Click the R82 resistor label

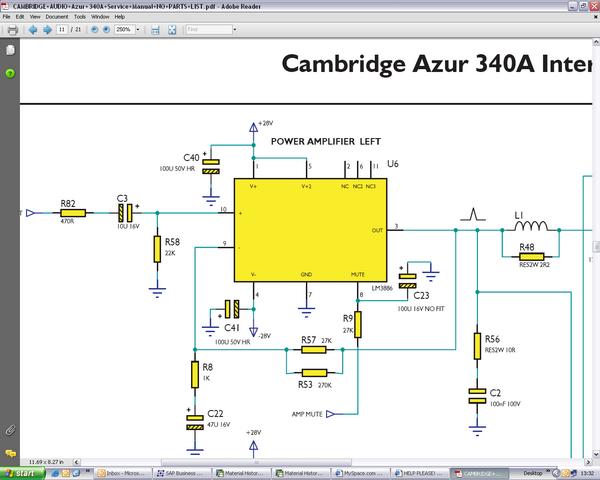(x=68, y=204)
